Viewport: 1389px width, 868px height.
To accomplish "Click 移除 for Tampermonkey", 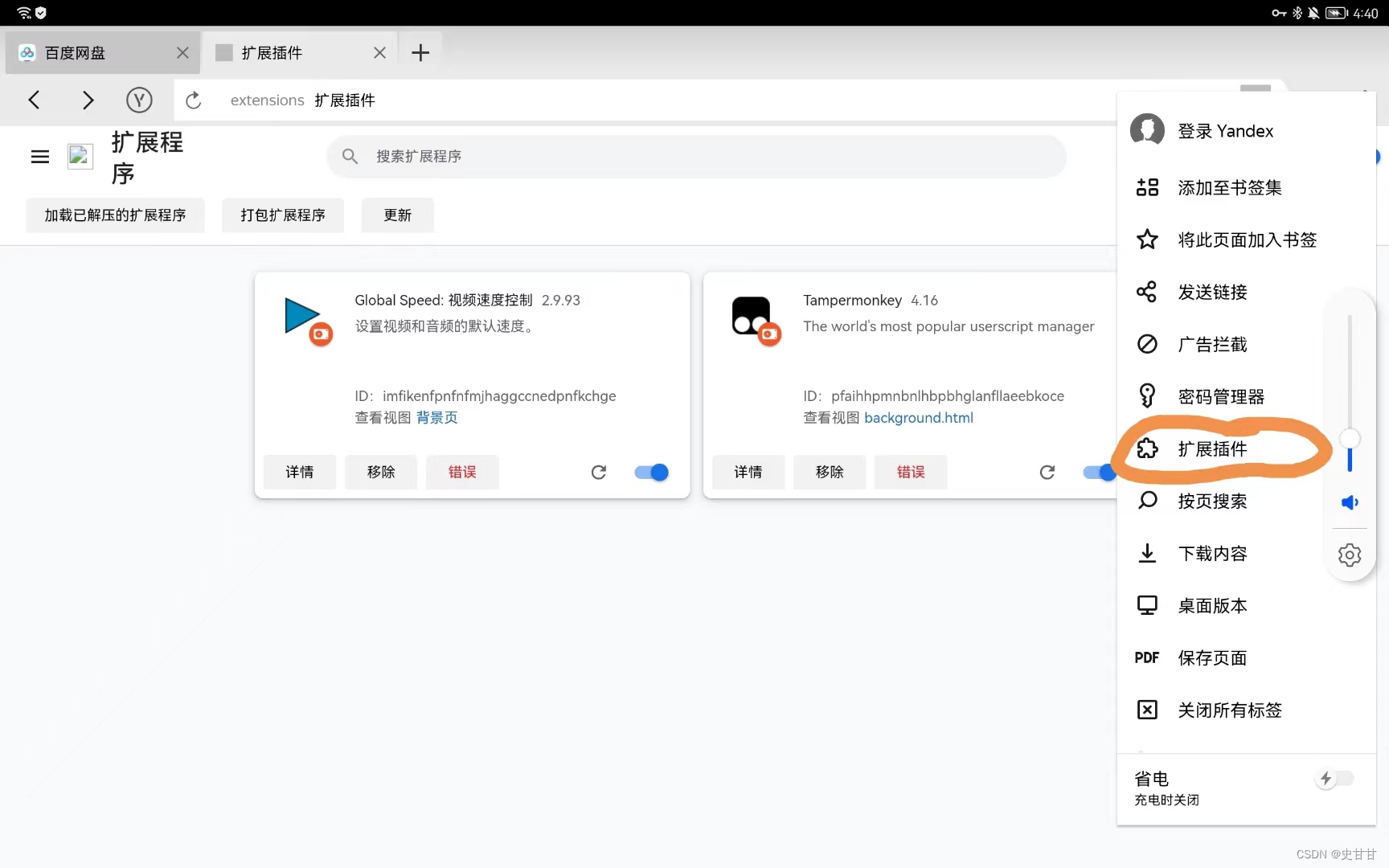I will coord(830,472).
